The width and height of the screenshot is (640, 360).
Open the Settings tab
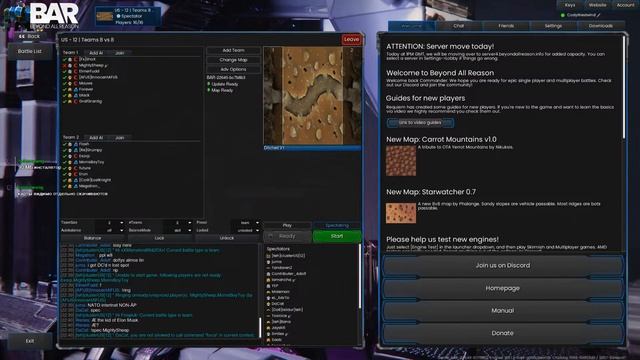tap(553, 26)
